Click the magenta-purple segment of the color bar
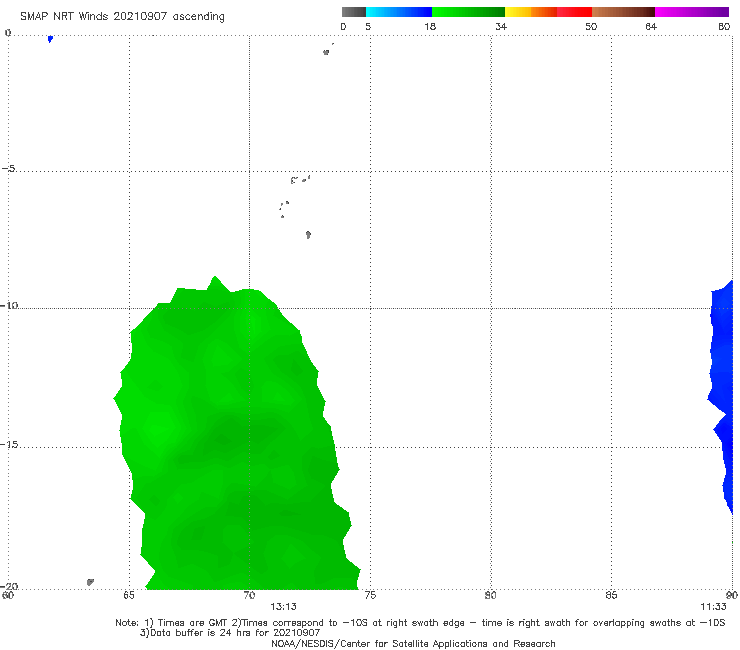This screenshot has width=740, height=650. 692,12
